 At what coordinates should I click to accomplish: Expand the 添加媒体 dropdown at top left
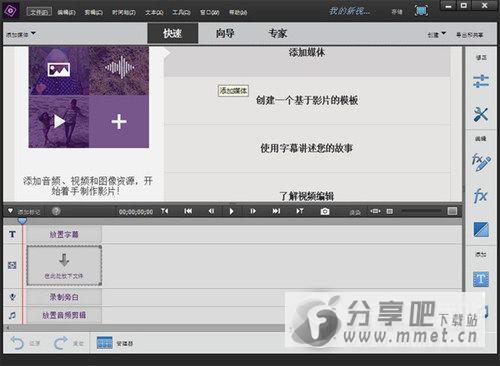21,34
